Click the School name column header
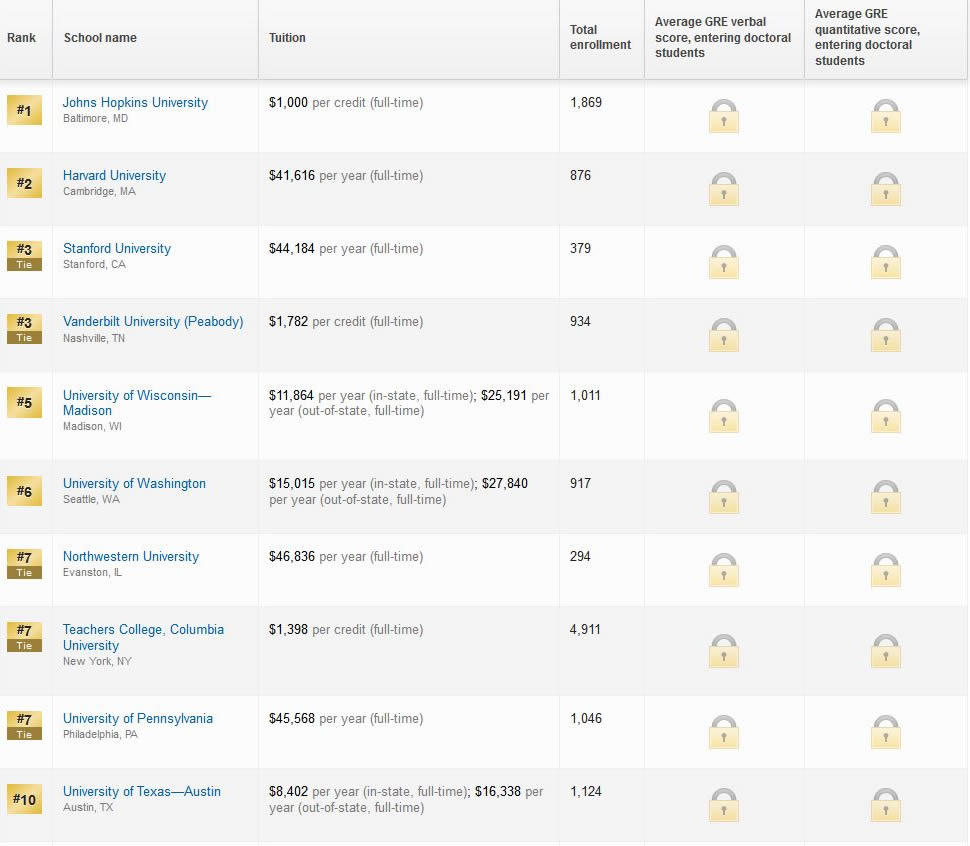Screen dimensions: 970x846 click(x=100, y=38)
